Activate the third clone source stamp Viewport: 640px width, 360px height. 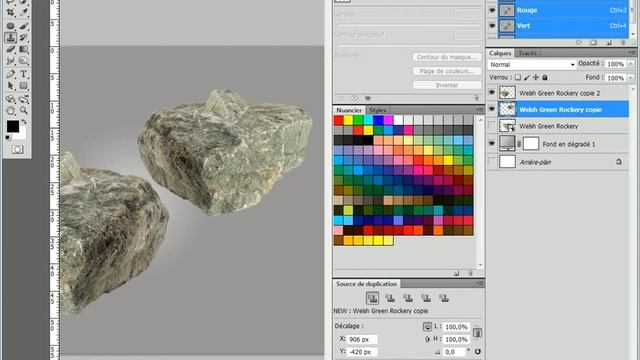pos(408,298)
